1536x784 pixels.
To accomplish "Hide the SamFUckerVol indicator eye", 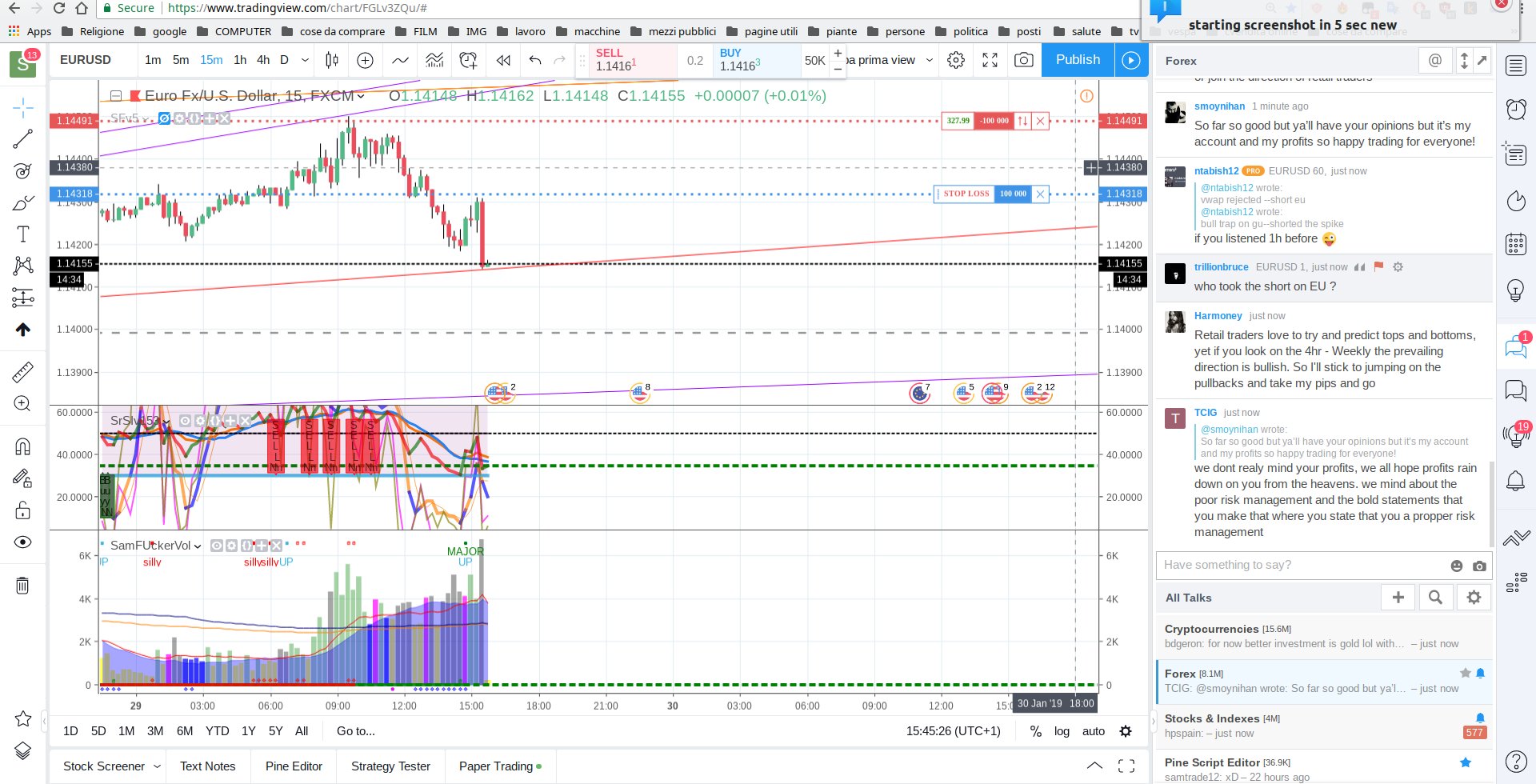I will click(216, 546).
